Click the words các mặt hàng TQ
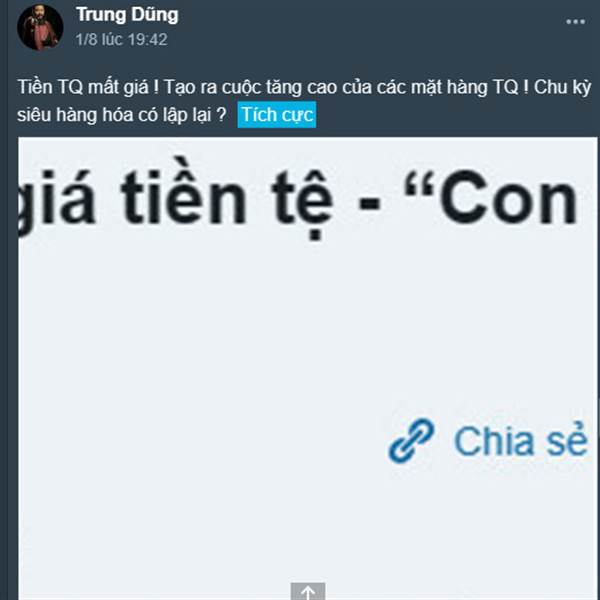The image size is (600, 600). [x=447, y=87]
